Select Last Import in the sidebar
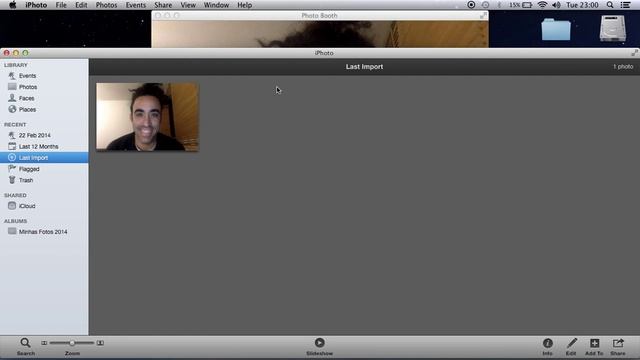640x360 pixels. (44, 158)
